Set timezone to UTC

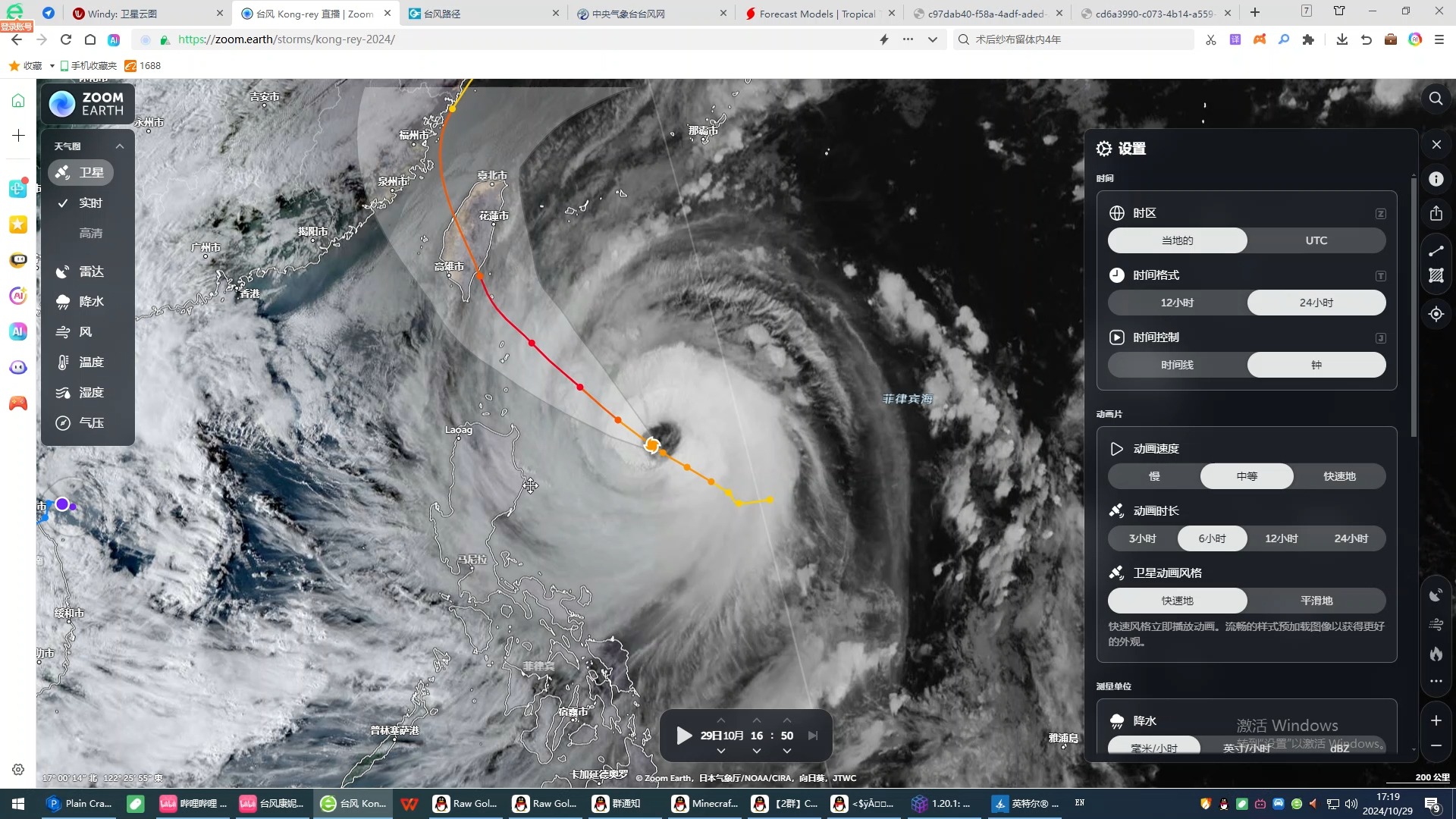[1316, 240]
